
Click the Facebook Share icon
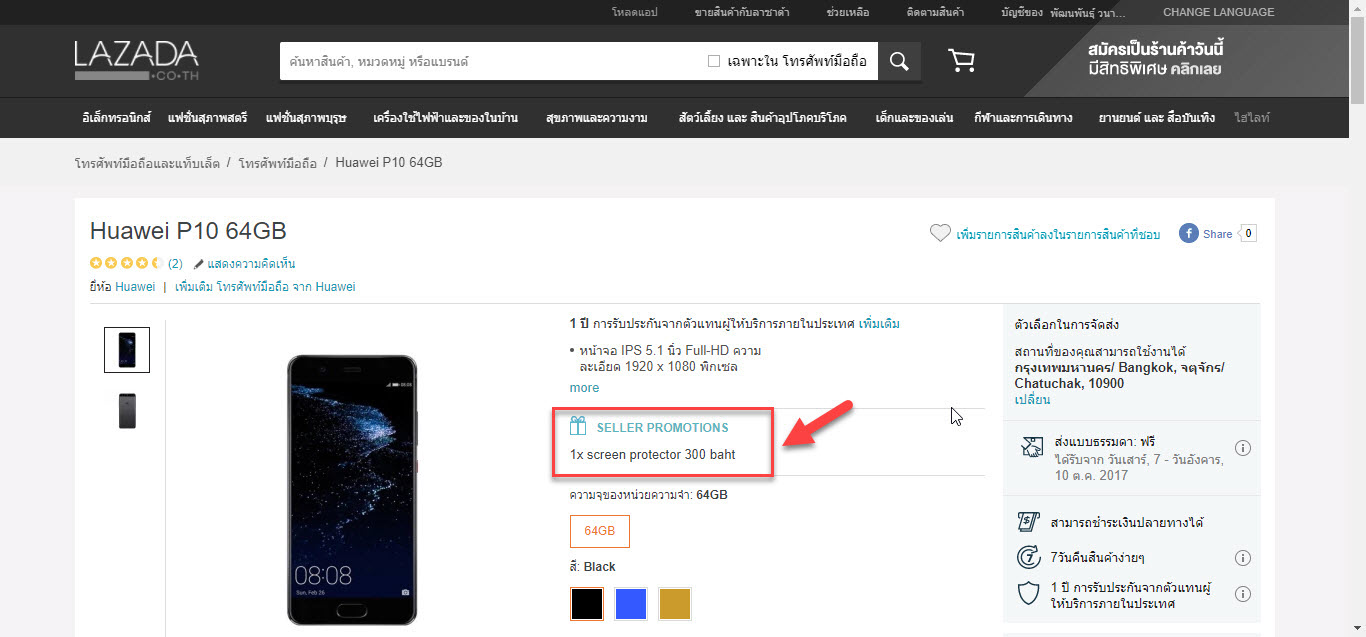pos(1189,233)
